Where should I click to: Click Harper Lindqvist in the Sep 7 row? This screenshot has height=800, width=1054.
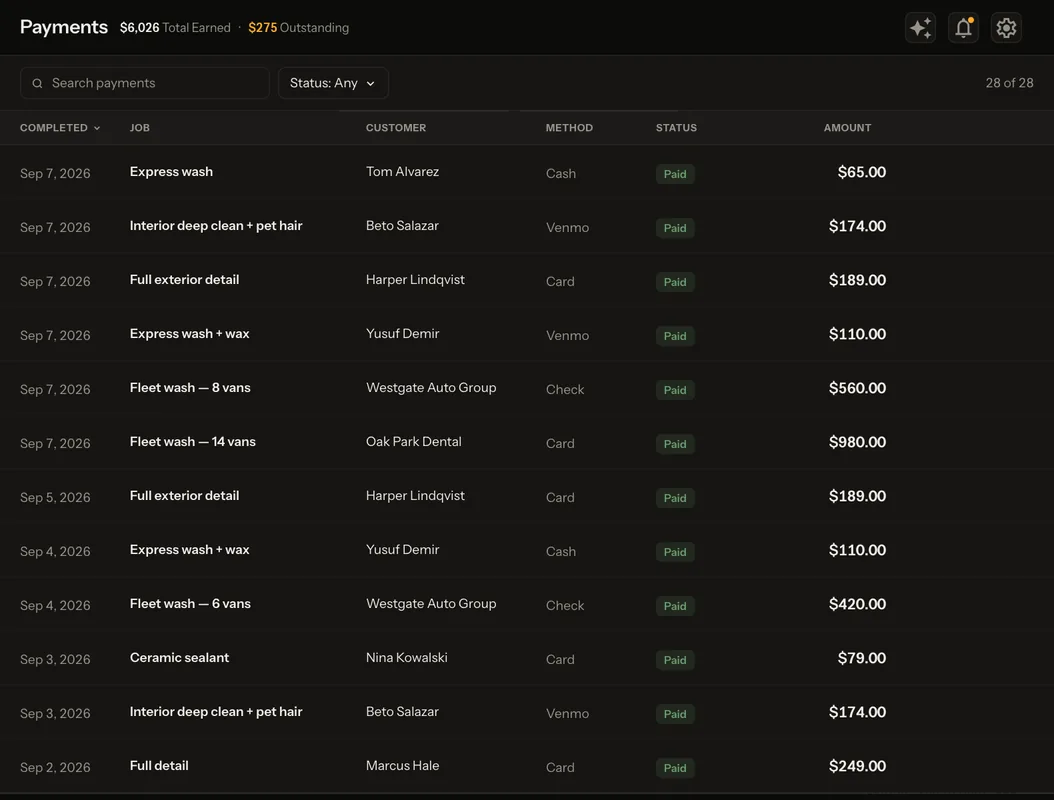(415, 280)
